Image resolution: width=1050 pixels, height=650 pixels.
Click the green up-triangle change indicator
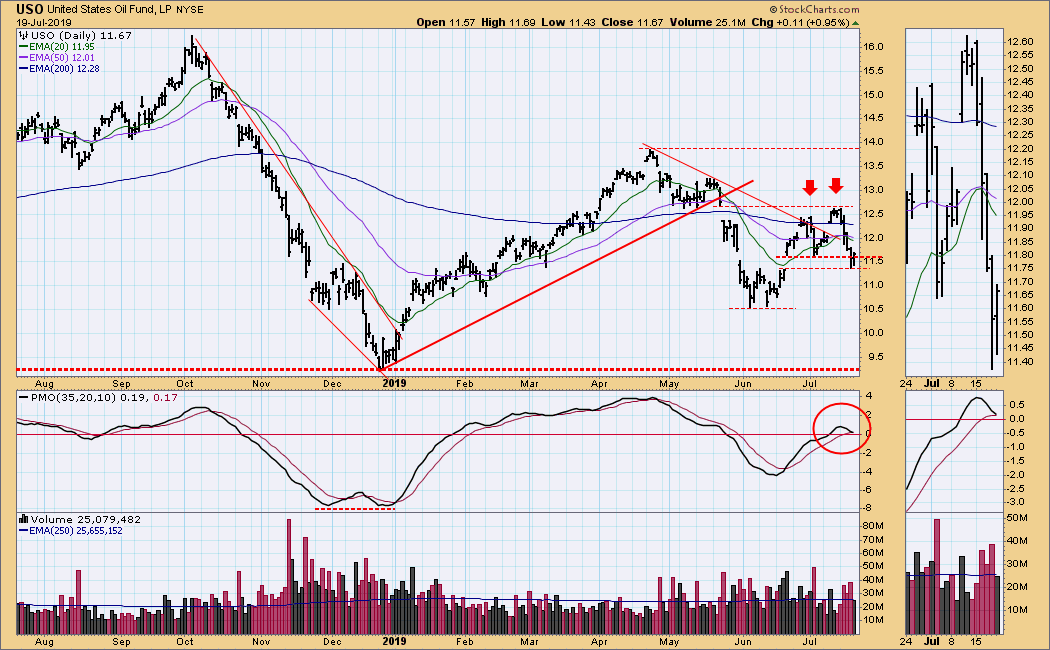(x=856, y=23)
